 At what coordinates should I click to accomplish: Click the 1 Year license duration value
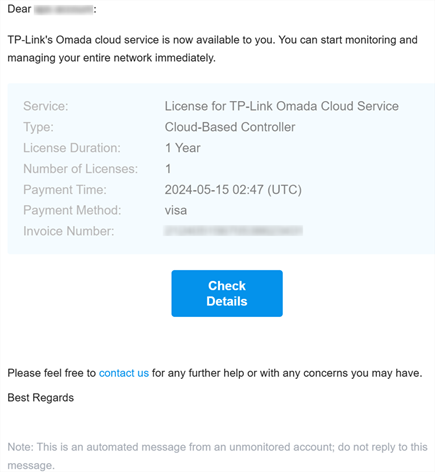click(x=183, y=148)
